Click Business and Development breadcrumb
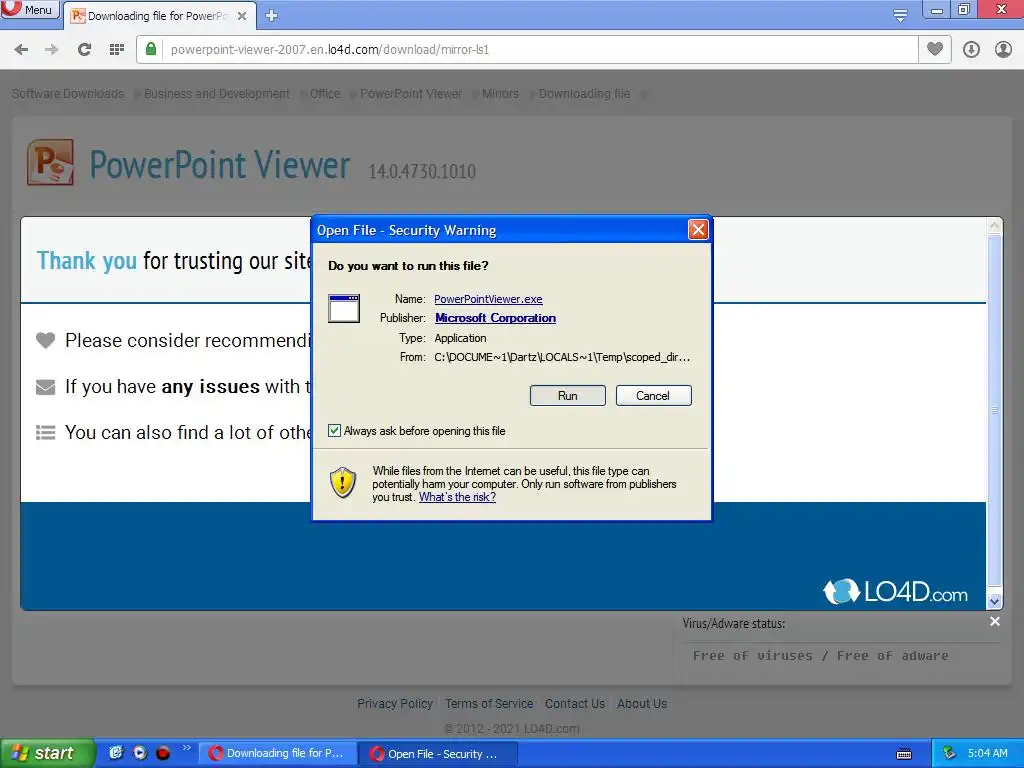The image size is (1024, 768). coord(217,93)
